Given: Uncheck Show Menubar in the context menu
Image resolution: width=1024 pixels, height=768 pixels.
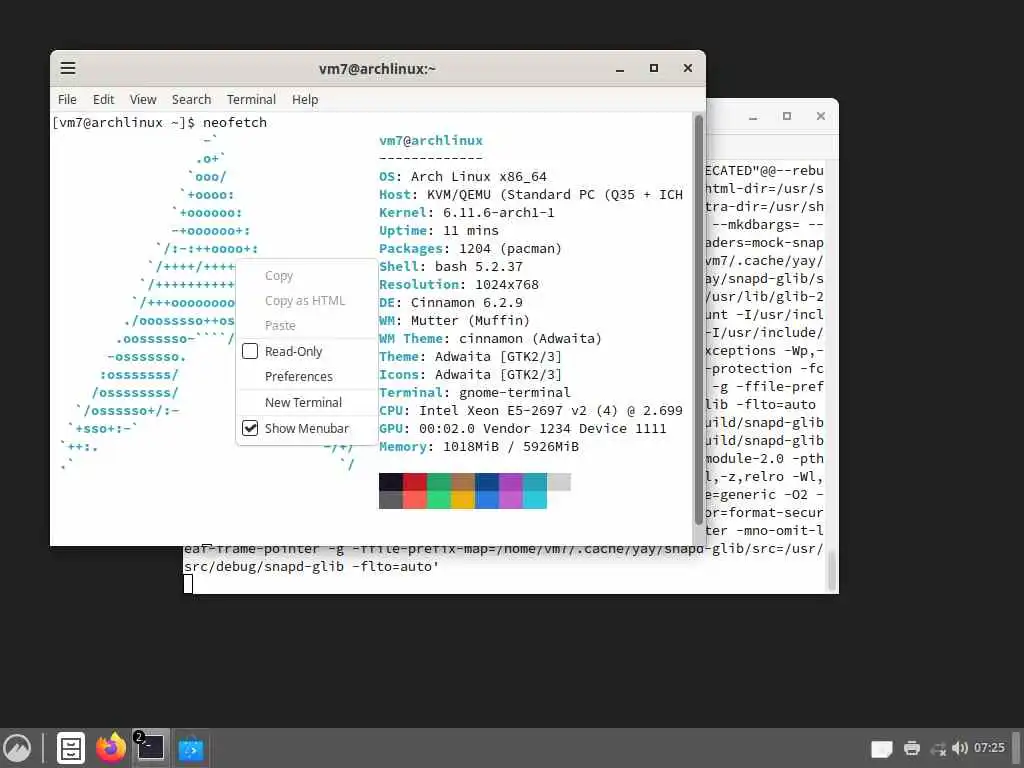Looking at the screenshot, I should pos(250,428).
